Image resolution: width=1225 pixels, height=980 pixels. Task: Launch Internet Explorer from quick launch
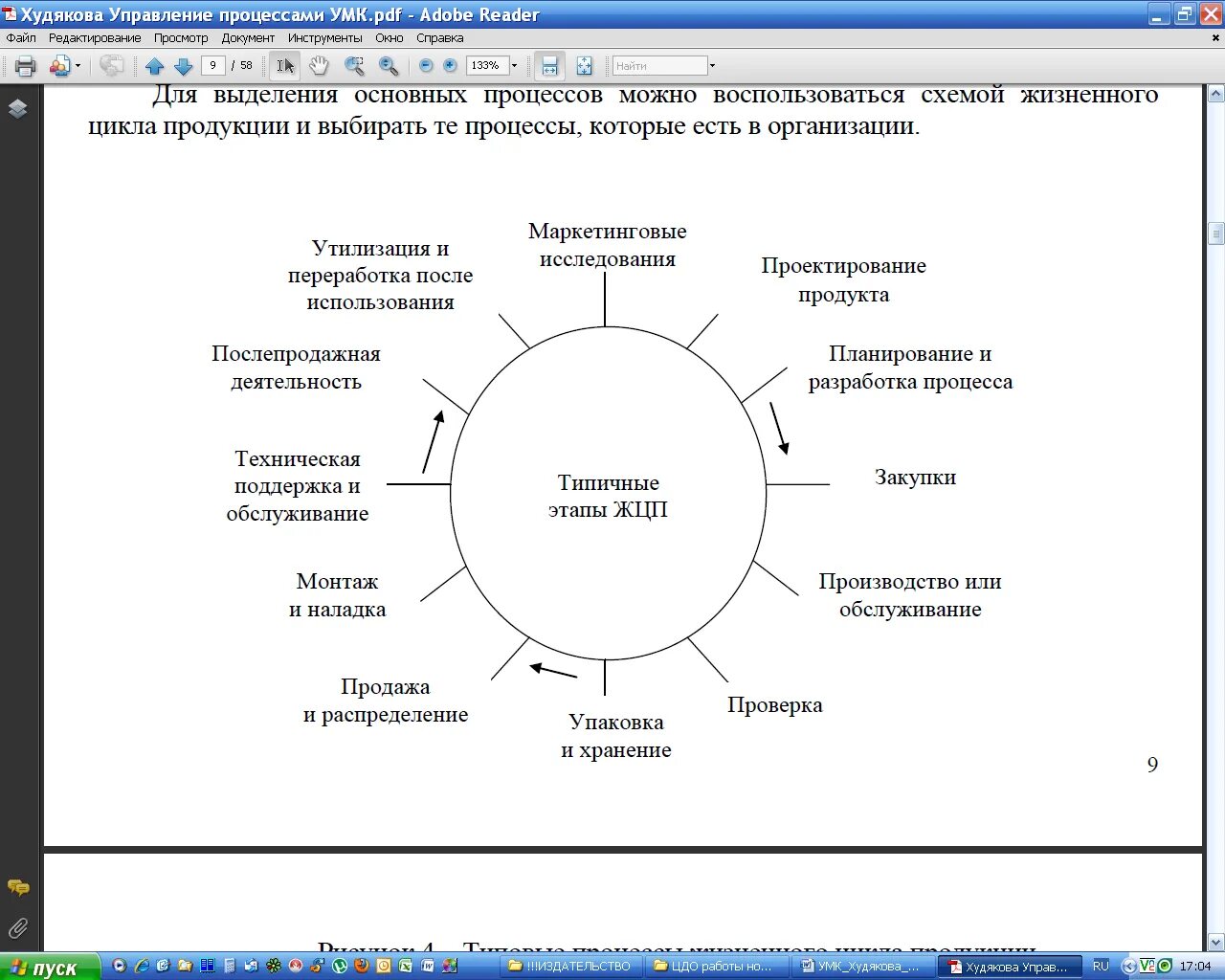pos(142,967)
